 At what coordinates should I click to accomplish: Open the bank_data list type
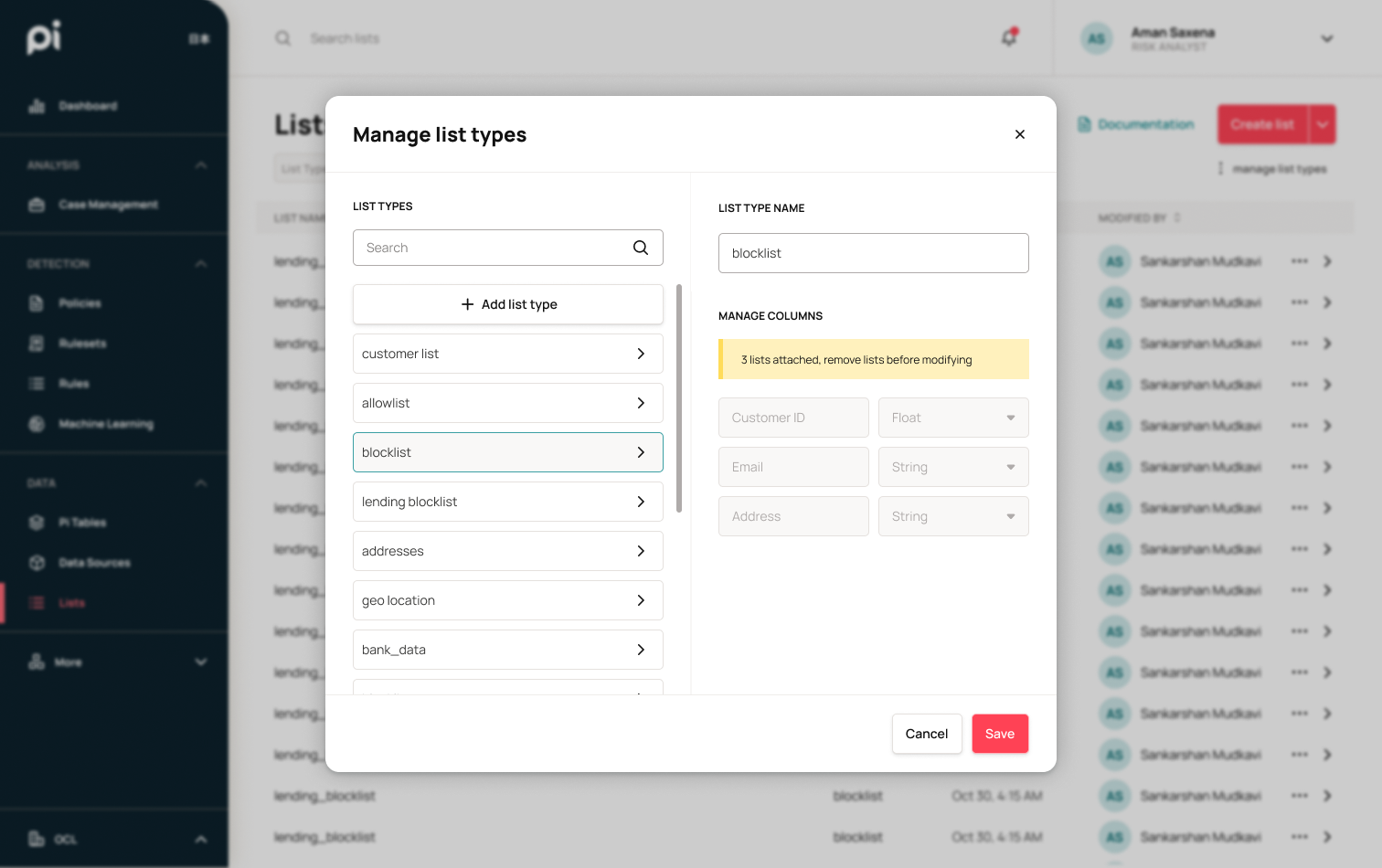(508, 650)
